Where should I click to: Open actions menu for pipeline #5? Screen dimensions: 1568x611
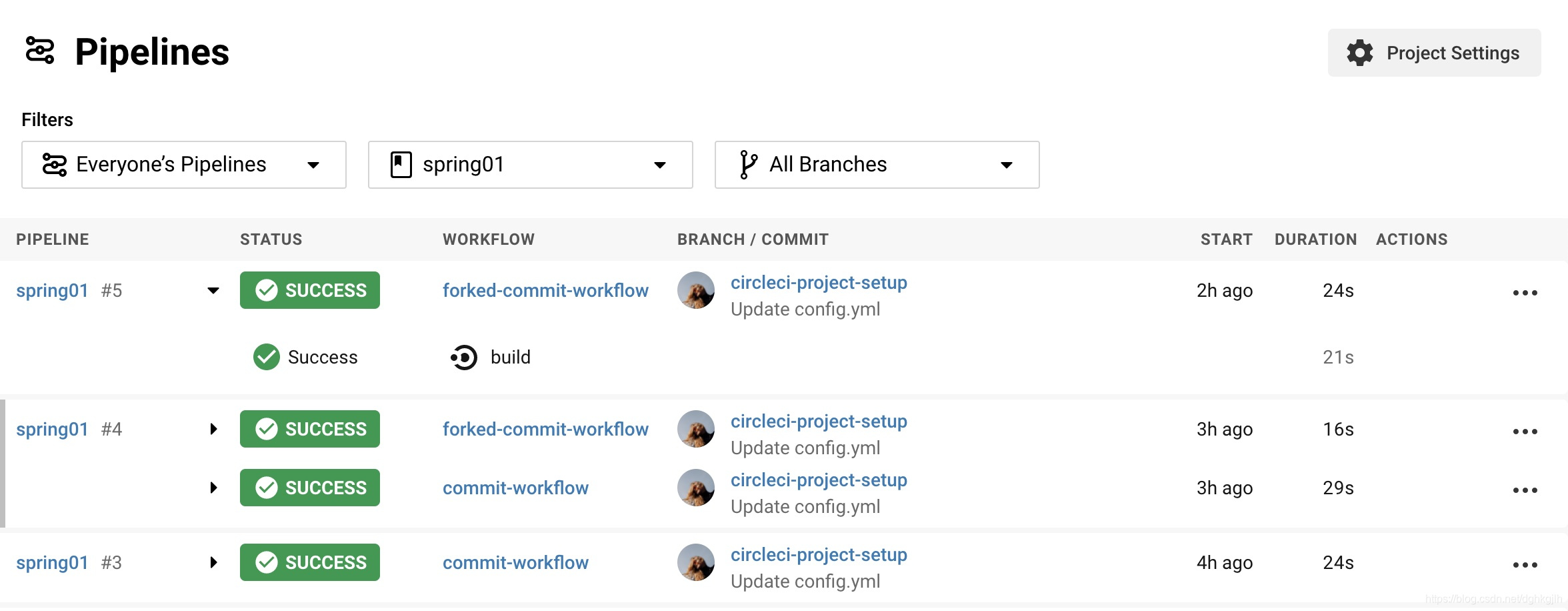pos(1525,293)
